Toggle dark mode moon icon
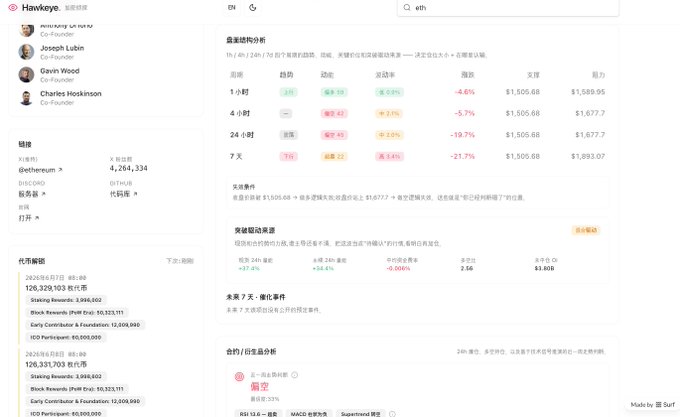The image size is (680, 417). 253,7
